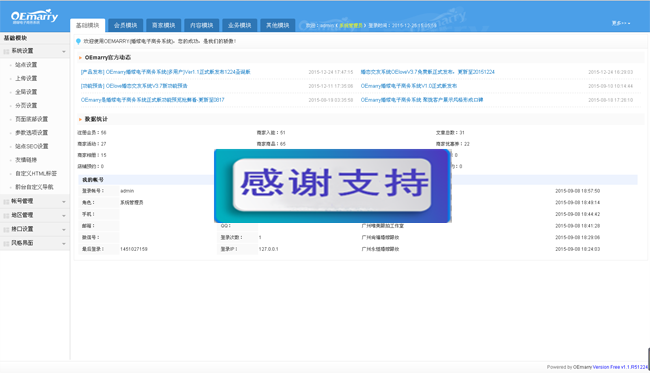Open the OEloveV3.7 免费版 release news link

(427, 72)
